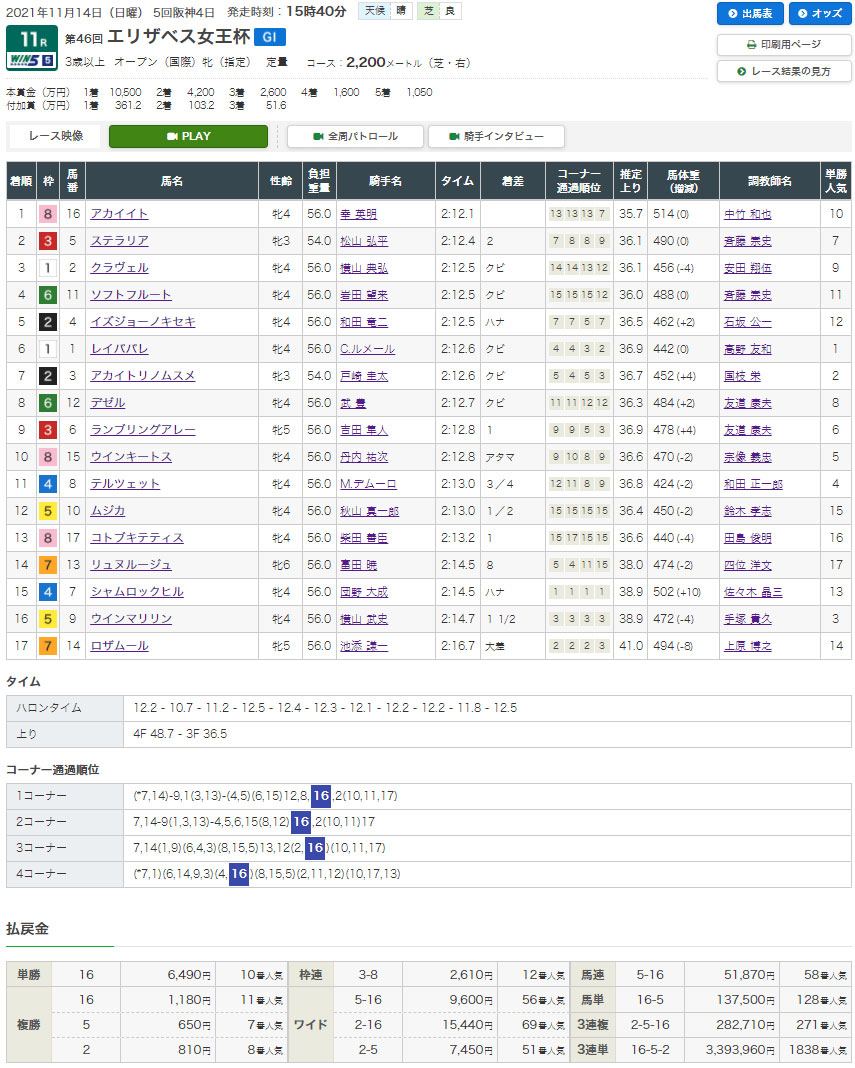The image size is (855, 1068).
Task: Open winning horse アカイイト's profile link
Action: pos(119,214)
